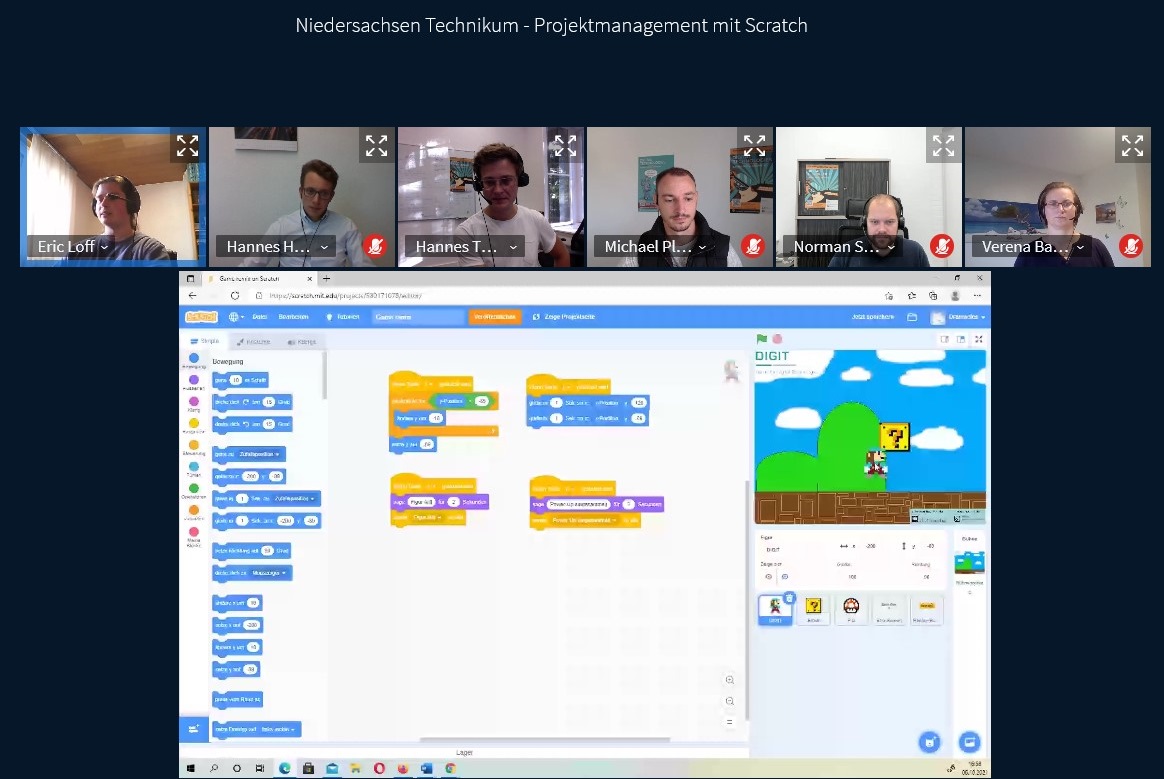Toggle the muted microphone on Verena Ba... tile

1131,246
